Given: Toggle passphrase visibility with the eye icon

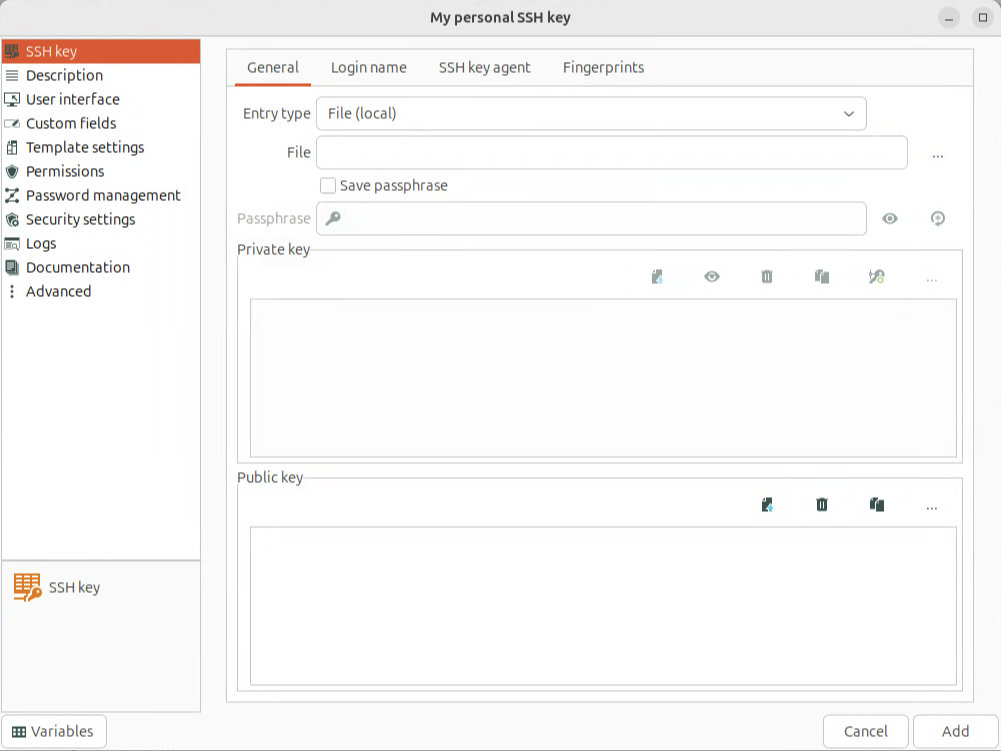Looking at the screenshot, I should pyautogui.click(x=890, y=219).
